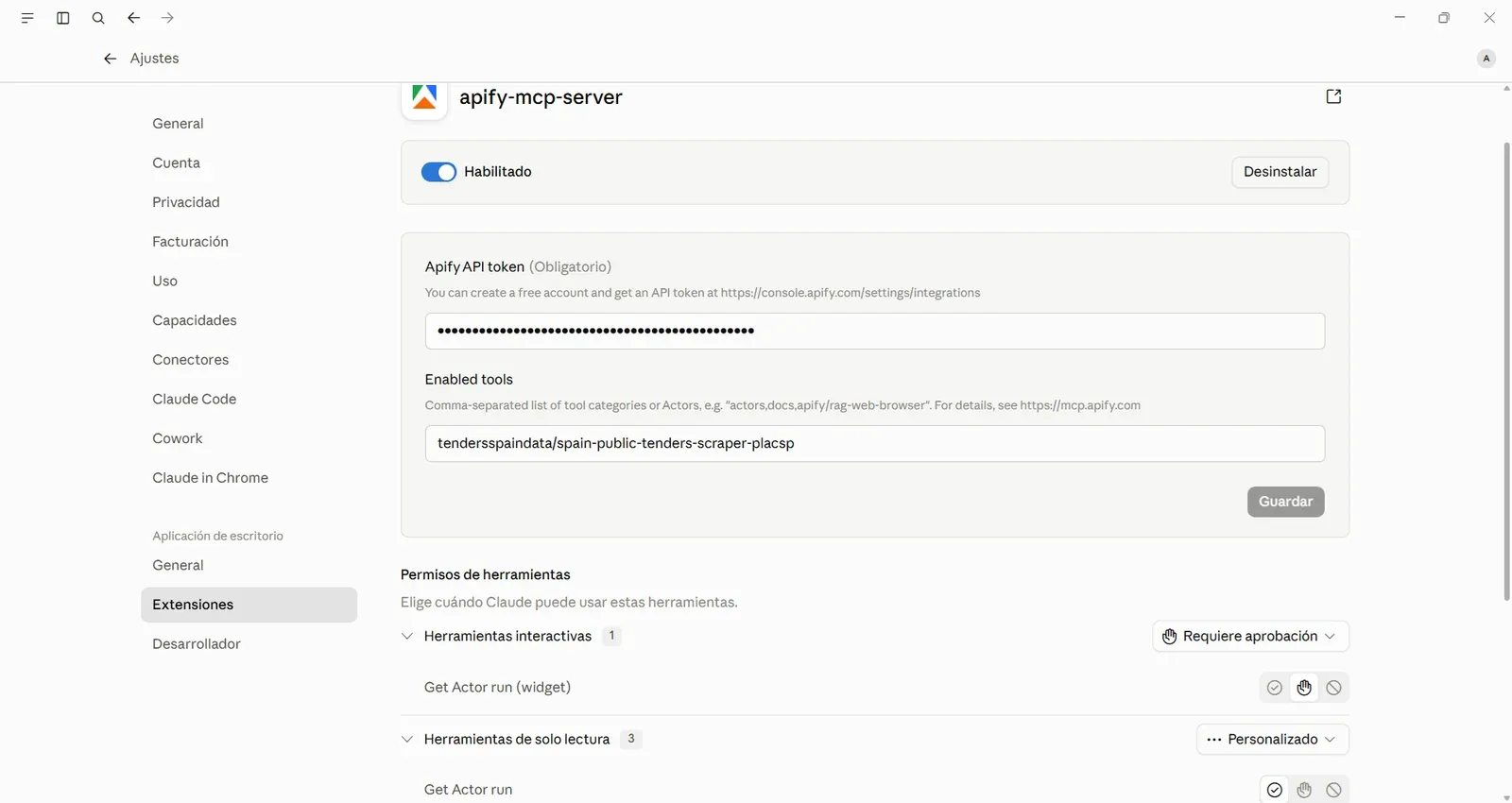Click the Desinstalar button
1512x803 pixels.
(1280, 172)
